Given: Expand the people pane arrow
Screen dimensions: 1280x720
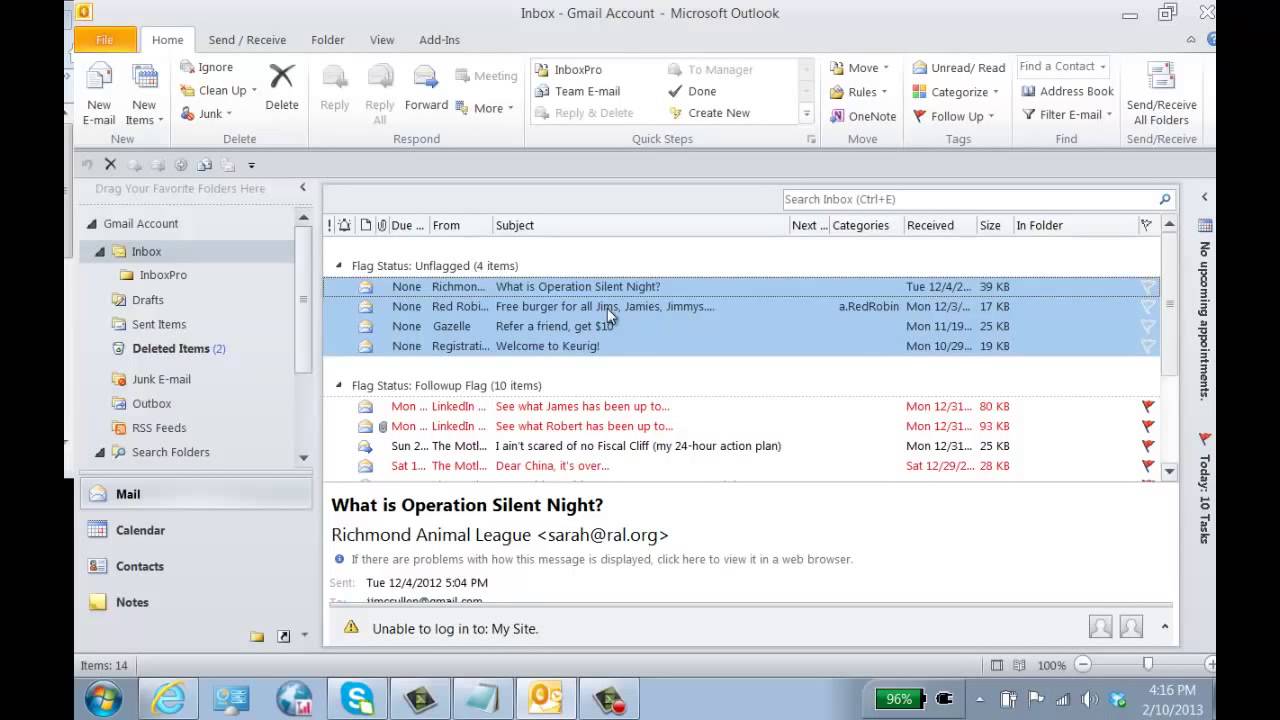Looking at the screenshot, I should click(x=1164, y=627).
